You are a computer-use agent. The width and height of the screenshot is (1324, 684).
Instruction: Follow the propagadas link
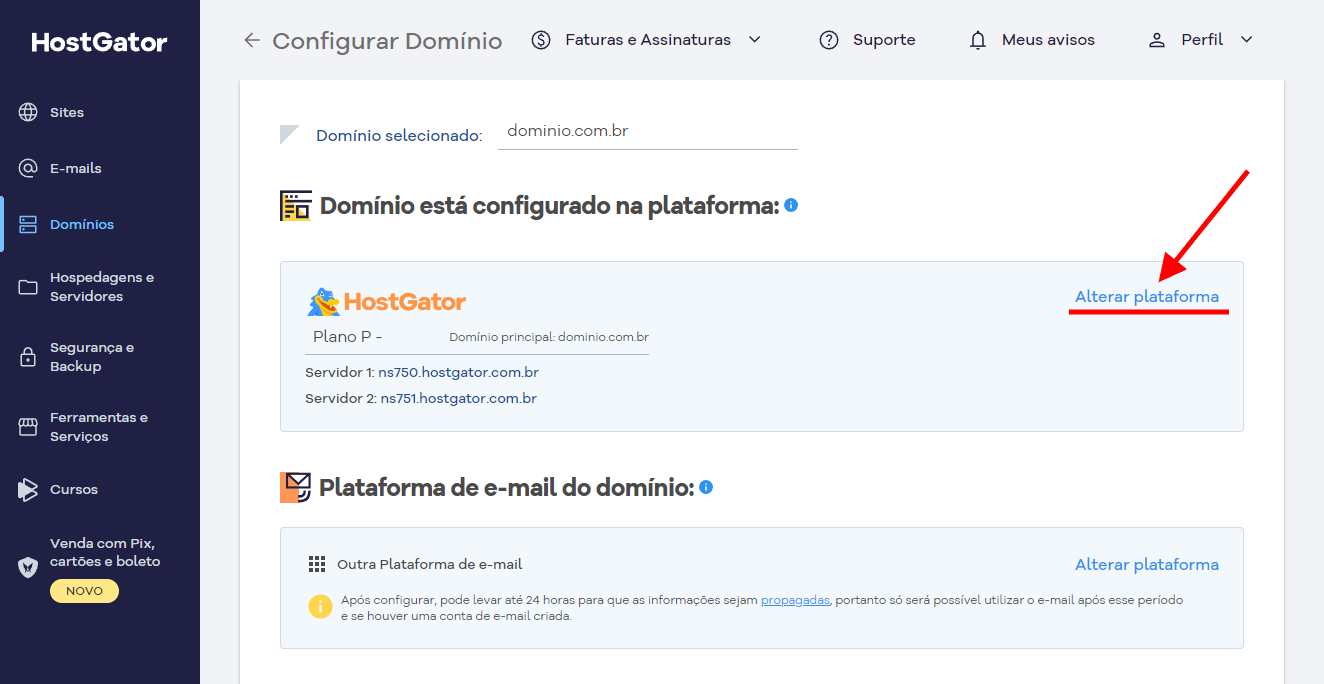(x=795, y=600)
